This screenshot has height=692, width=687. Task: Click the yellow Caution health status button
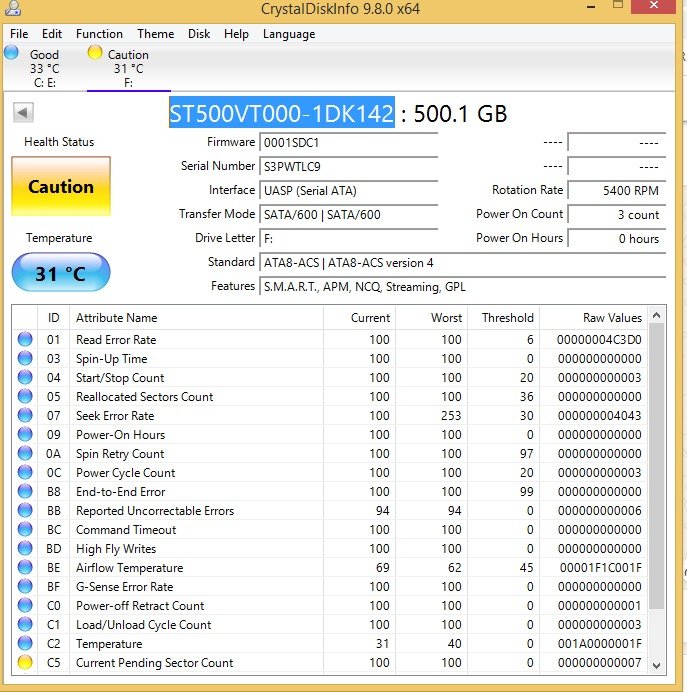[x=61, y=186]
